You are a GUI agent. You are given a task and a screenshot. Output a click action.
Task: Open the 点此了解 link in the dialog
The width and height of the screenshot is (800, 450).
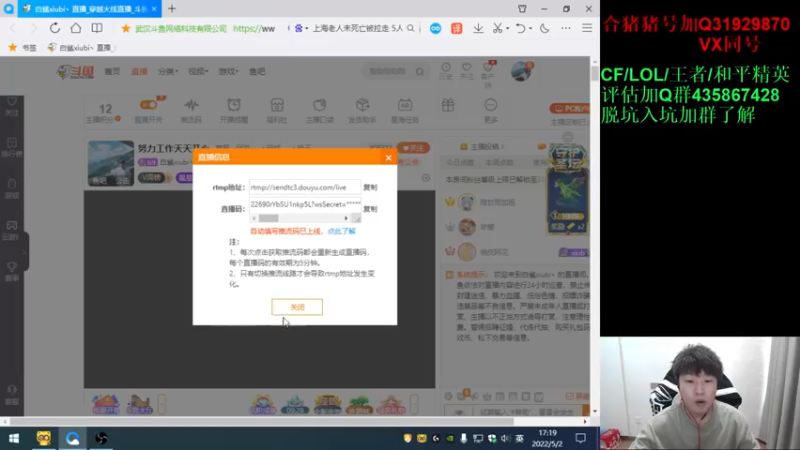(341, 231)
